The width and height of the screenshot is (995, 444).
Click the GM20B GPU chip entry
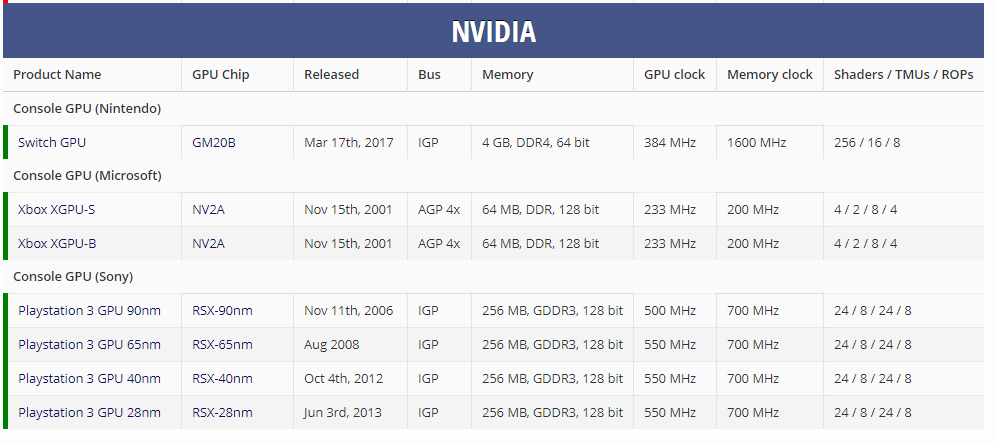click(x=214, y=142)
